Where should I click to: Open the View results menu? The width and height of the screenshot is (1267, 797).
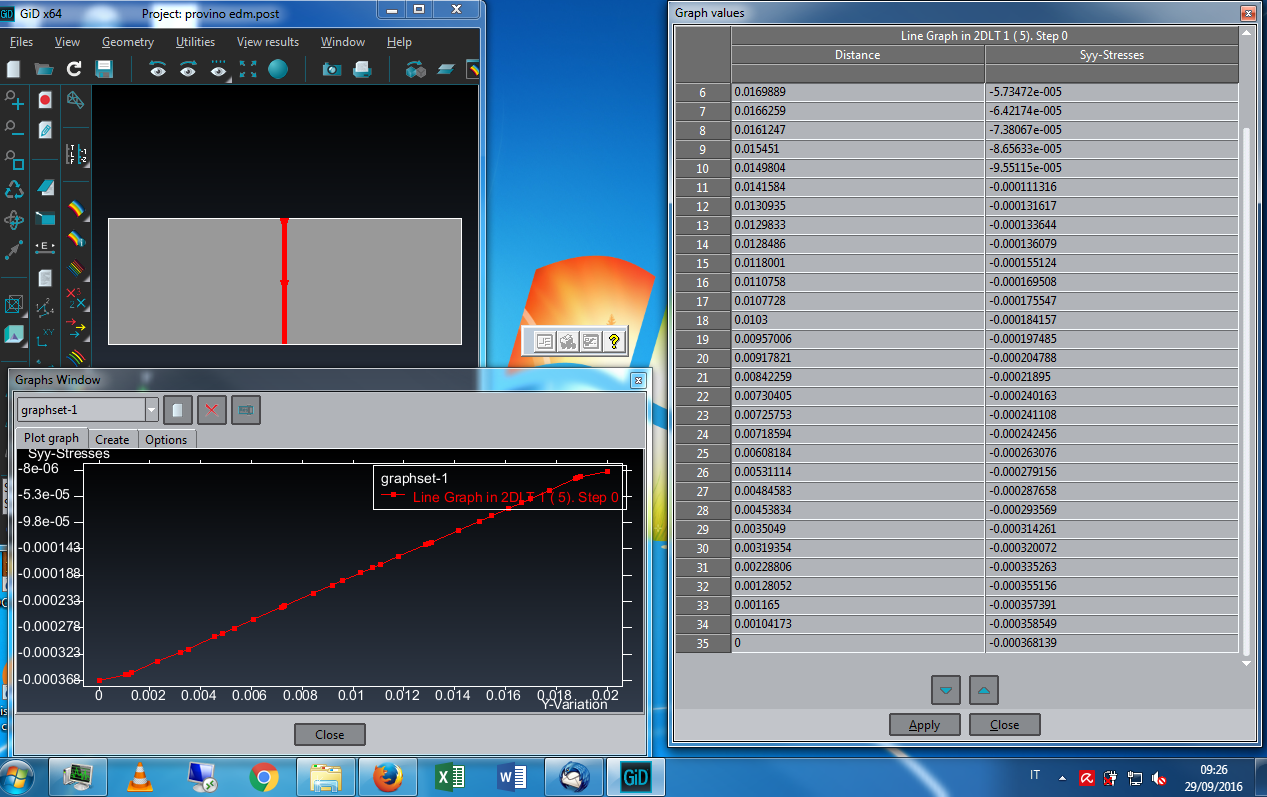click(267, 42)
